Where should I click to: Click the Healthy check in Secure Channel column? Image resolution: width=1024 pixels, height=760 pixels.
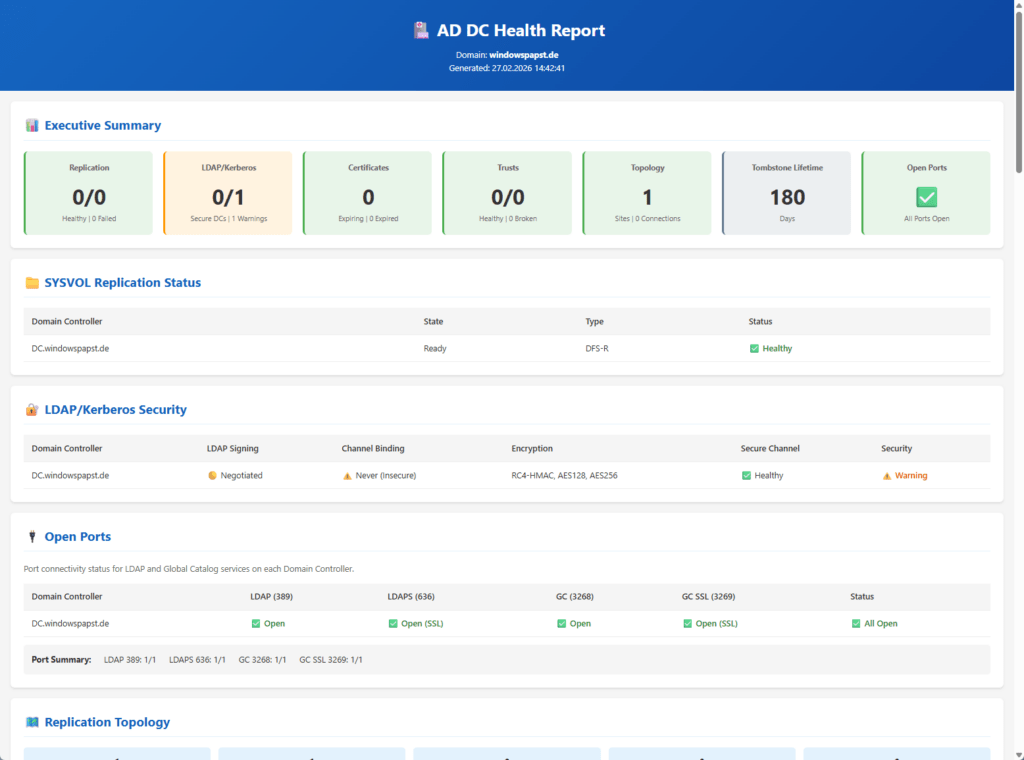click(745, 474)
